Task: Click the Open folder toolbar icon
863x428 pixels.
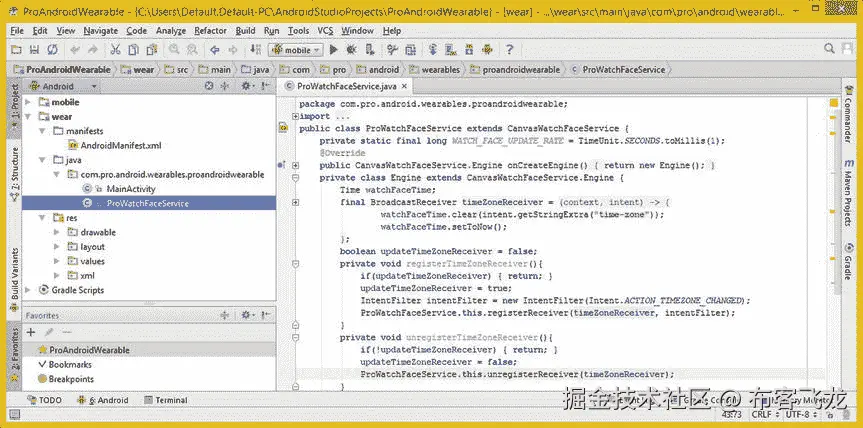Action: click(17, 50)
